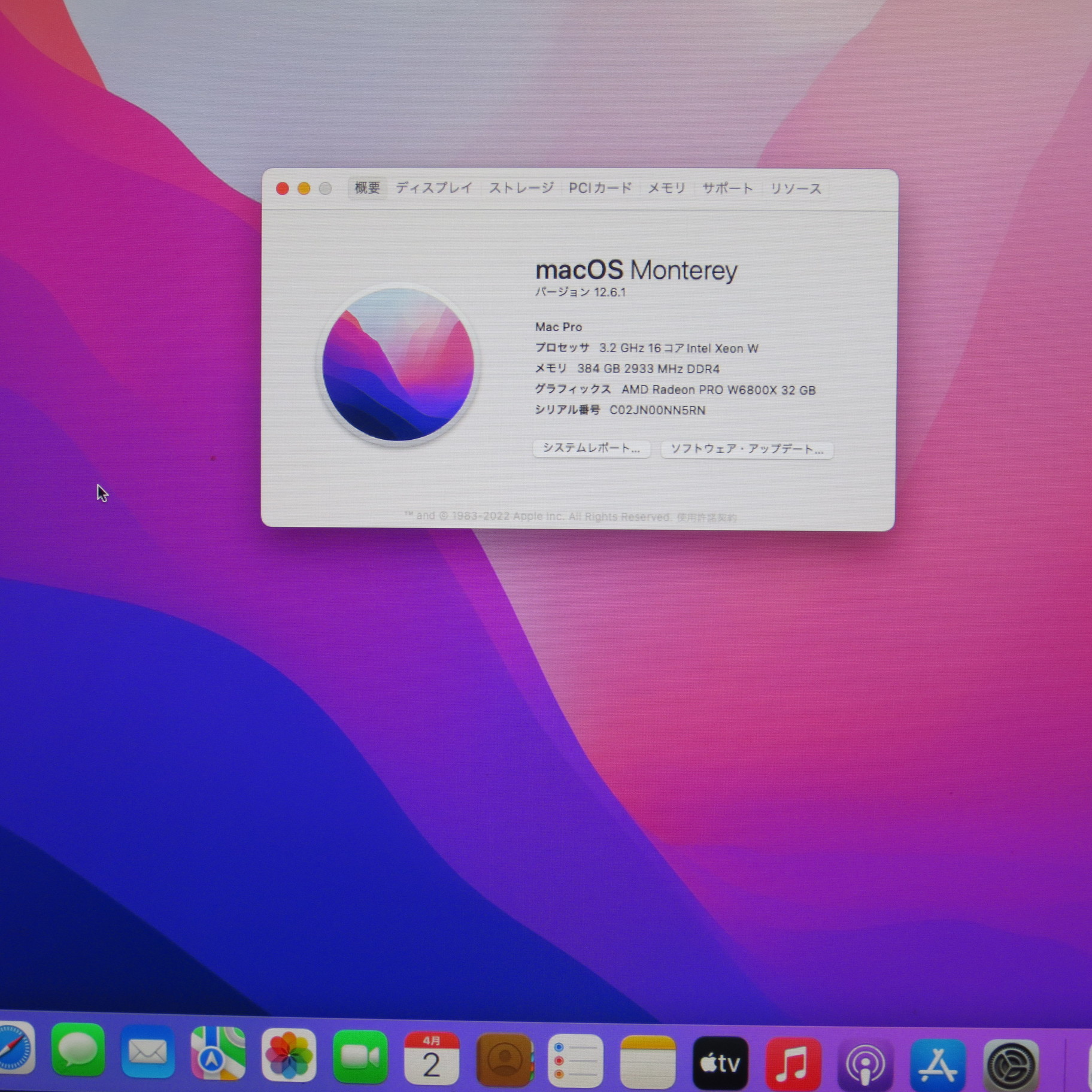1092x1092 pixels.
Task: Click the システムレポート button
Action: 591,448
